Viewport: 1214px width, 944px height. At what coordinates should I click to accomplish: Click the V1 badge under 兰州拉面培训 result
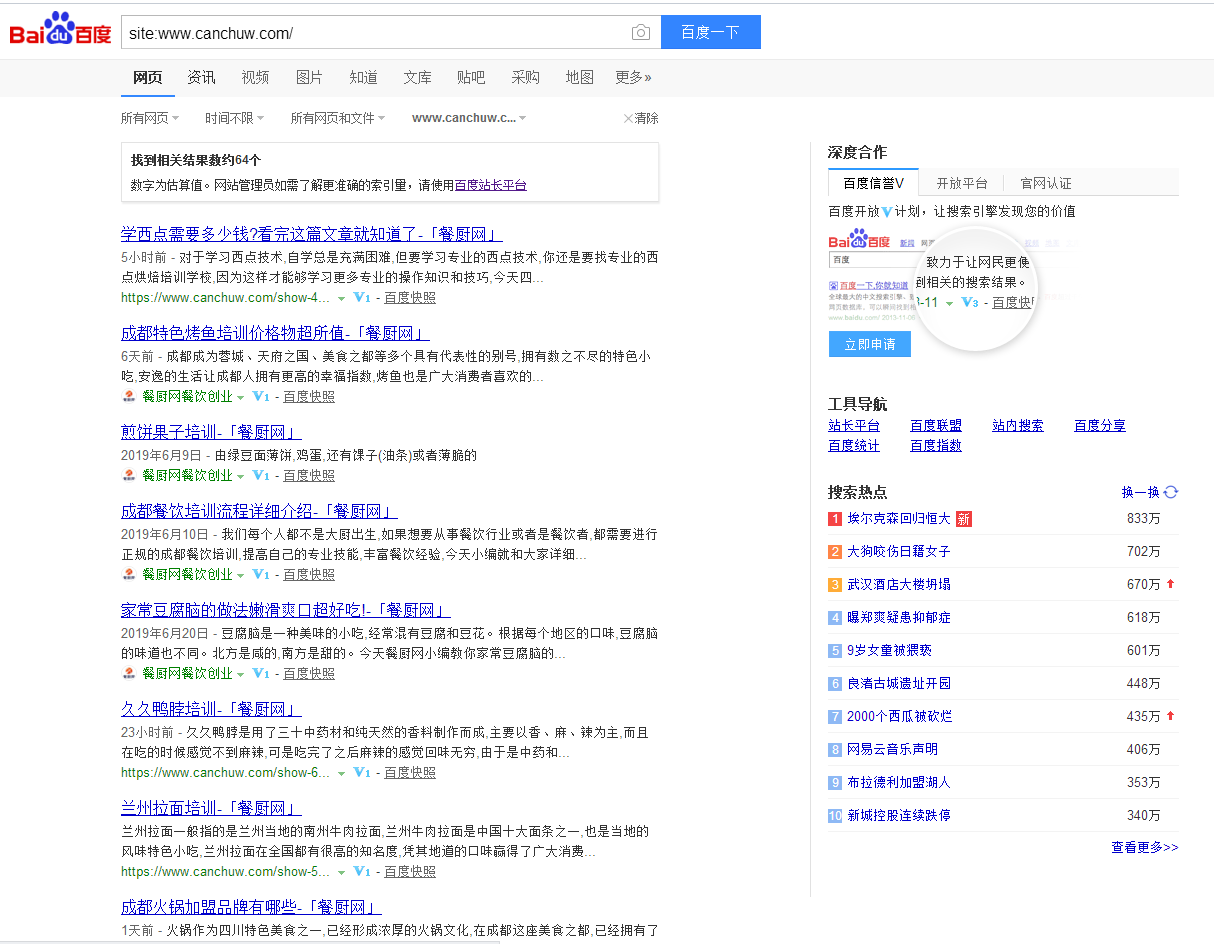pos(362,872)
